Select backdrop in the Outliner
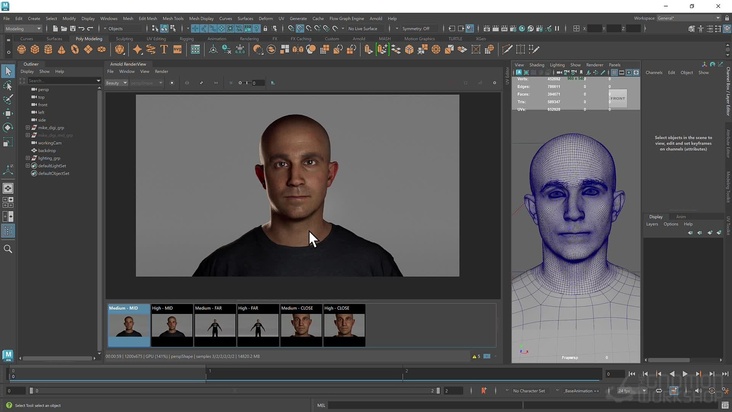 tap(47, 150)
